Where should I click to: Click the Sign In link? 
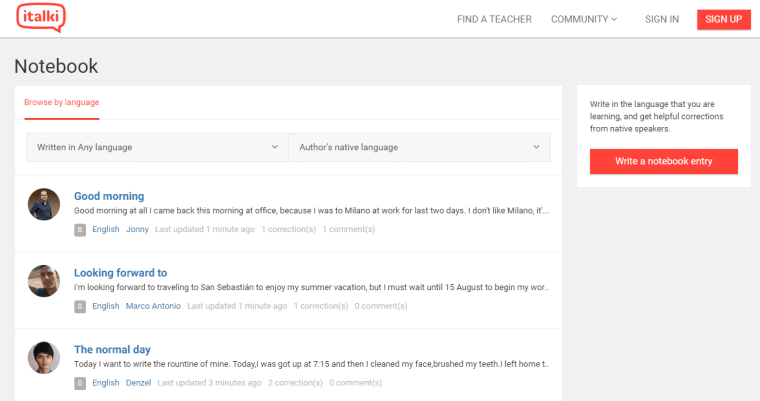pos(662,19)
